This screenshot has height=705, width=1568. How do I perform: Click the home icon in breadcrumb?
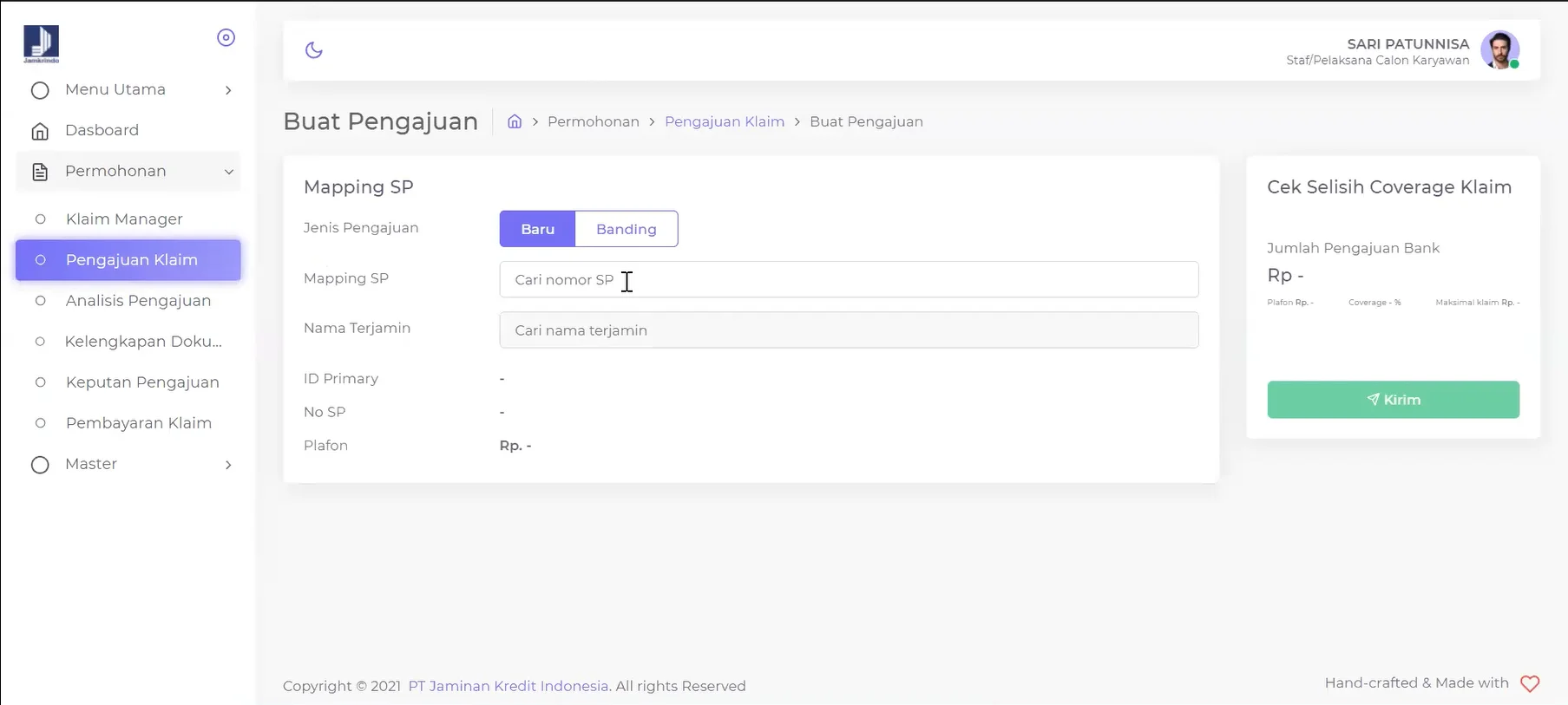click(x=515, y=121)
